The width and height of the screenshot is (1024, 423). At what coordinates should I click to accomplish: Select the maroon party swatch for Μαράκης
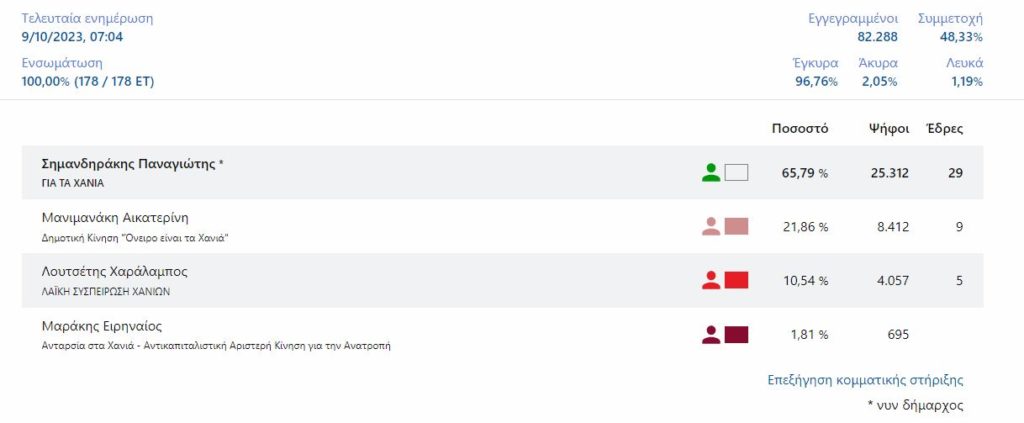coord(737,335)
